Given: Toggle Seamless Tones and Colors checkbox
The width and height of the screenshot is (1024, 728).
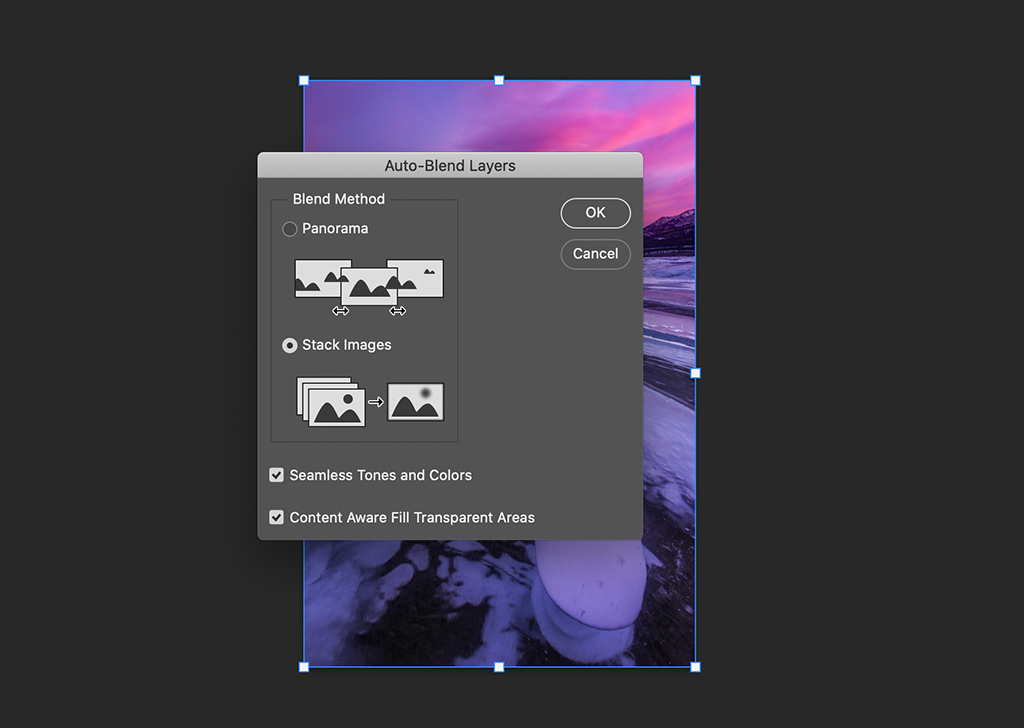Looking at the screenshot, I should pos(277,475).
